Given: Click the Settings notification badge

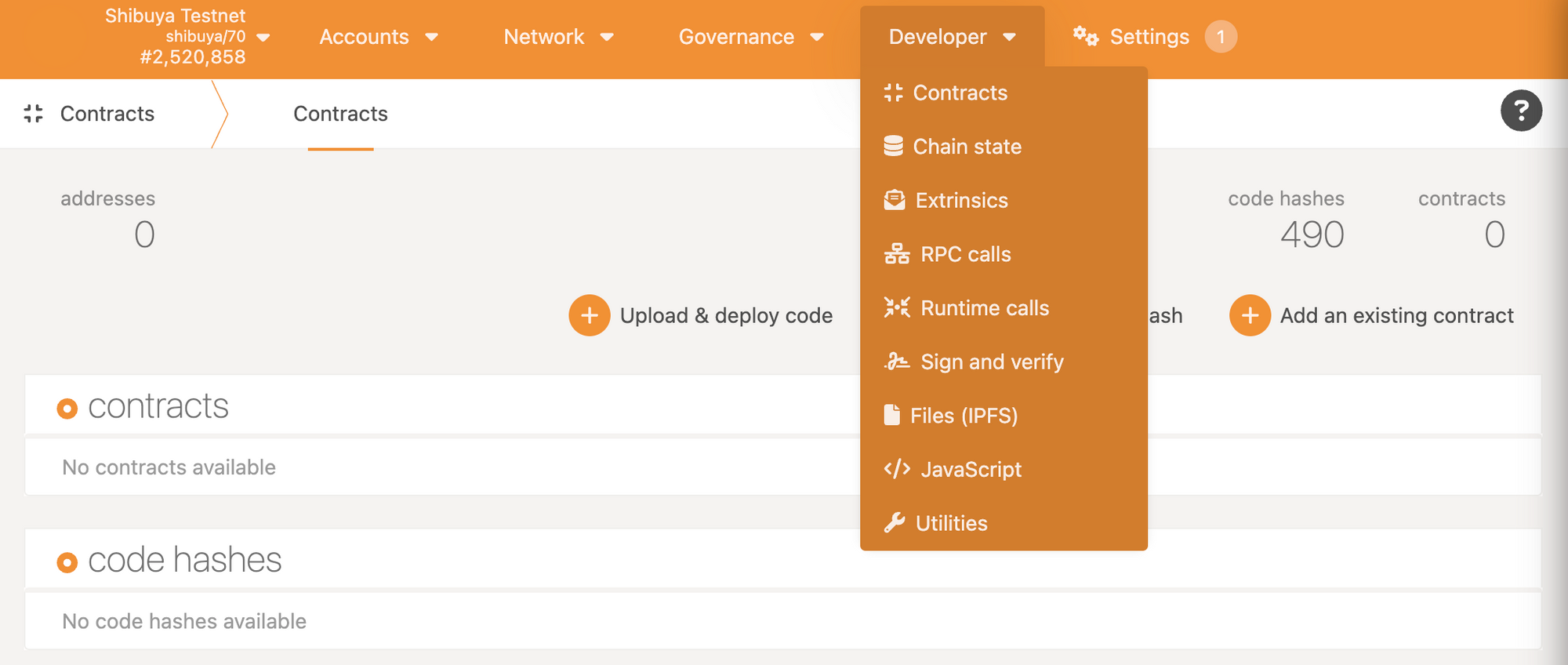Looking at the screenshot, I should pyautogui.click(x=1220, y=37).
